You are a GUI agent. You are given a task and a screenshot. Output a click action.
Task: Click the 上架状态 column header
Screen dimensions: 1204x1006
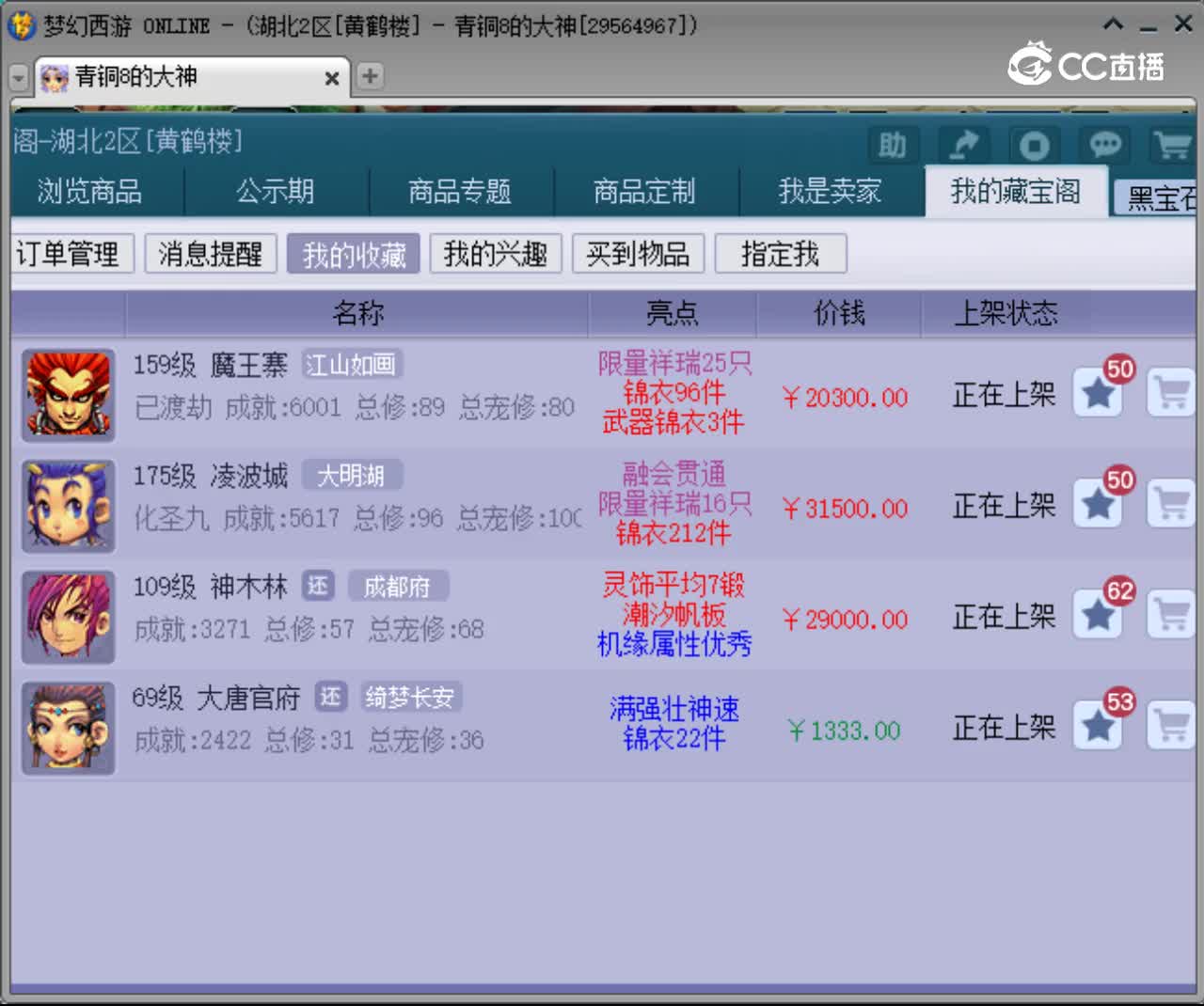1006,314
